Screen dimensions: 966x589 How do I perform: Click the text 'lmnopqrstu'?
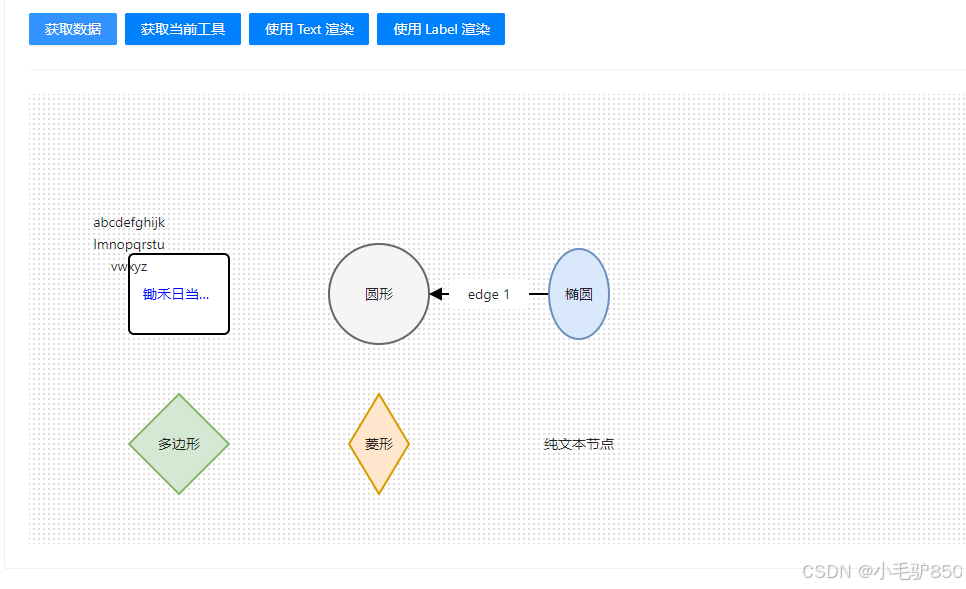pyautogui.click(x=129, y=245)
